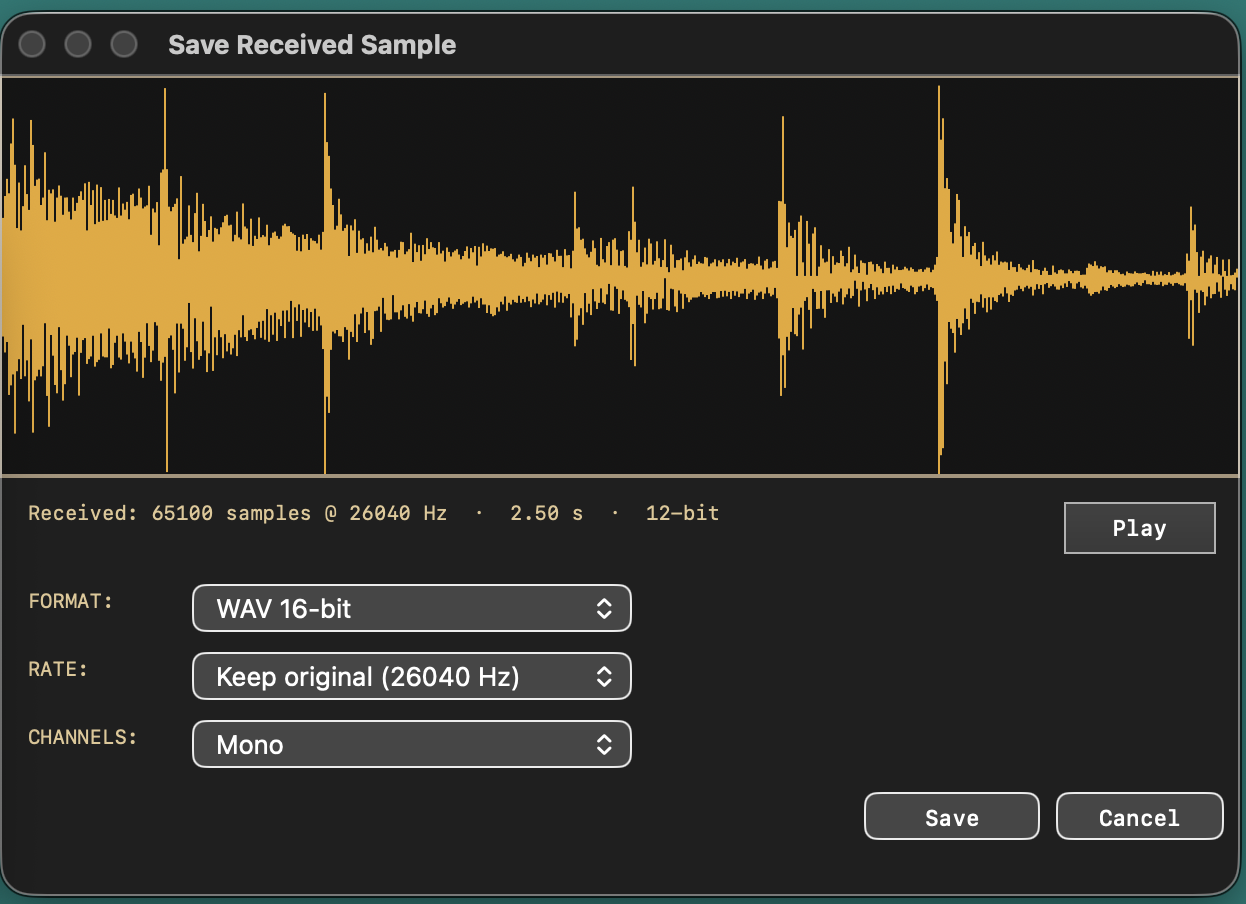The width and height of the screenshot is (1246, 904).
Task: Open the FORMAT dropdown showing WAV 16-bit
Action: point(411,608)
